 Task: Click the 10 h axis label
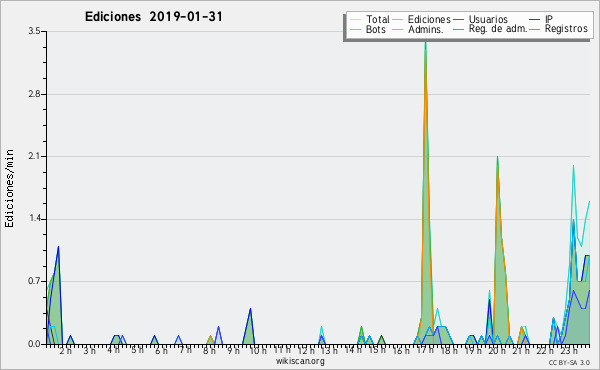258,350
